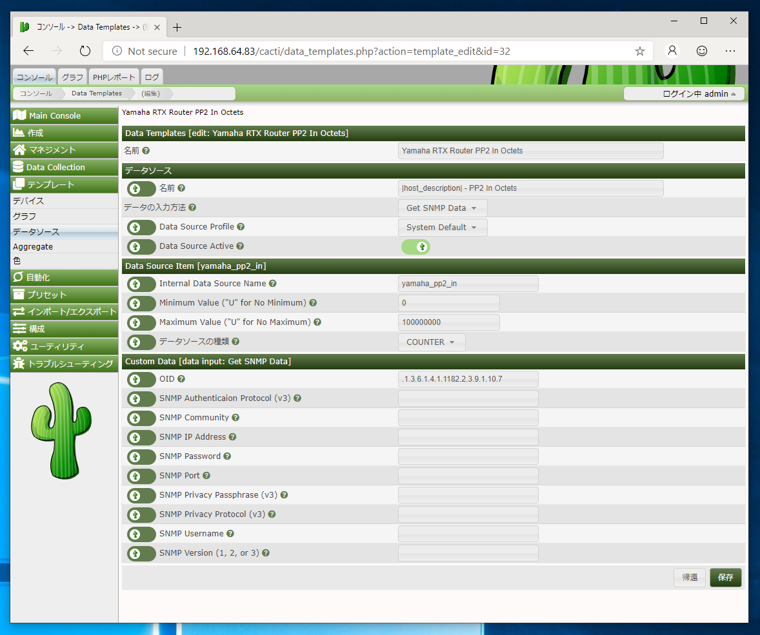
Task: Switch to PHPレポート tab
Action: 114,77
